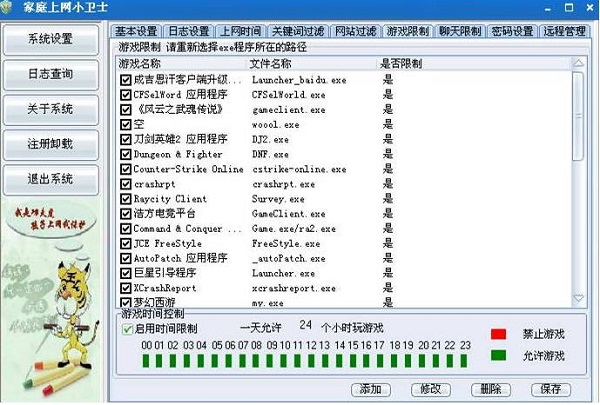The width and height of the screenshot is (600, 405).
Task: Click the 添加 button
Action: (x=371, y=390)
